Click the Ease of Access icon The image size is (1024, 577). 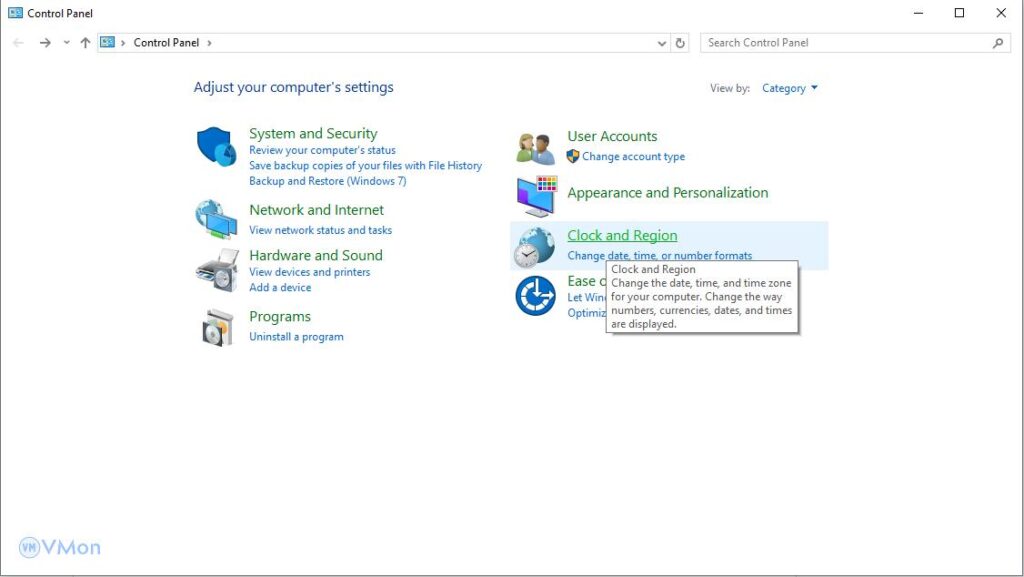[x=535, y=296]
